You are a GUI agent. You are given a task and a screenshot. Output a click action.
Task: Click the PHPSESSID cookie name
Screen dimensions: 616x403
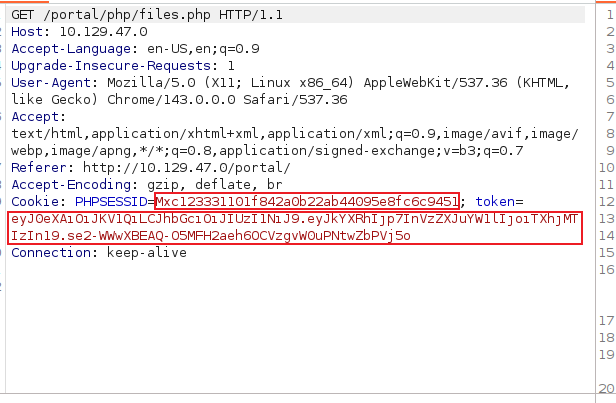tap(111, 202)
